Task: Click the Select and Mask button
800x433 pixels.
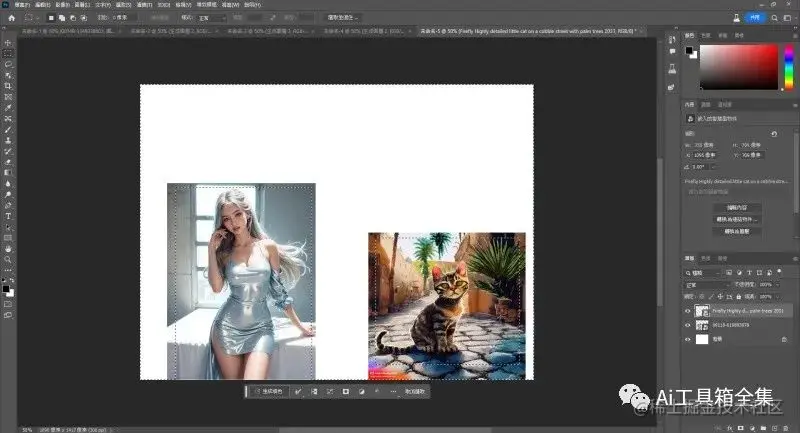Action: tap(342, 18)
